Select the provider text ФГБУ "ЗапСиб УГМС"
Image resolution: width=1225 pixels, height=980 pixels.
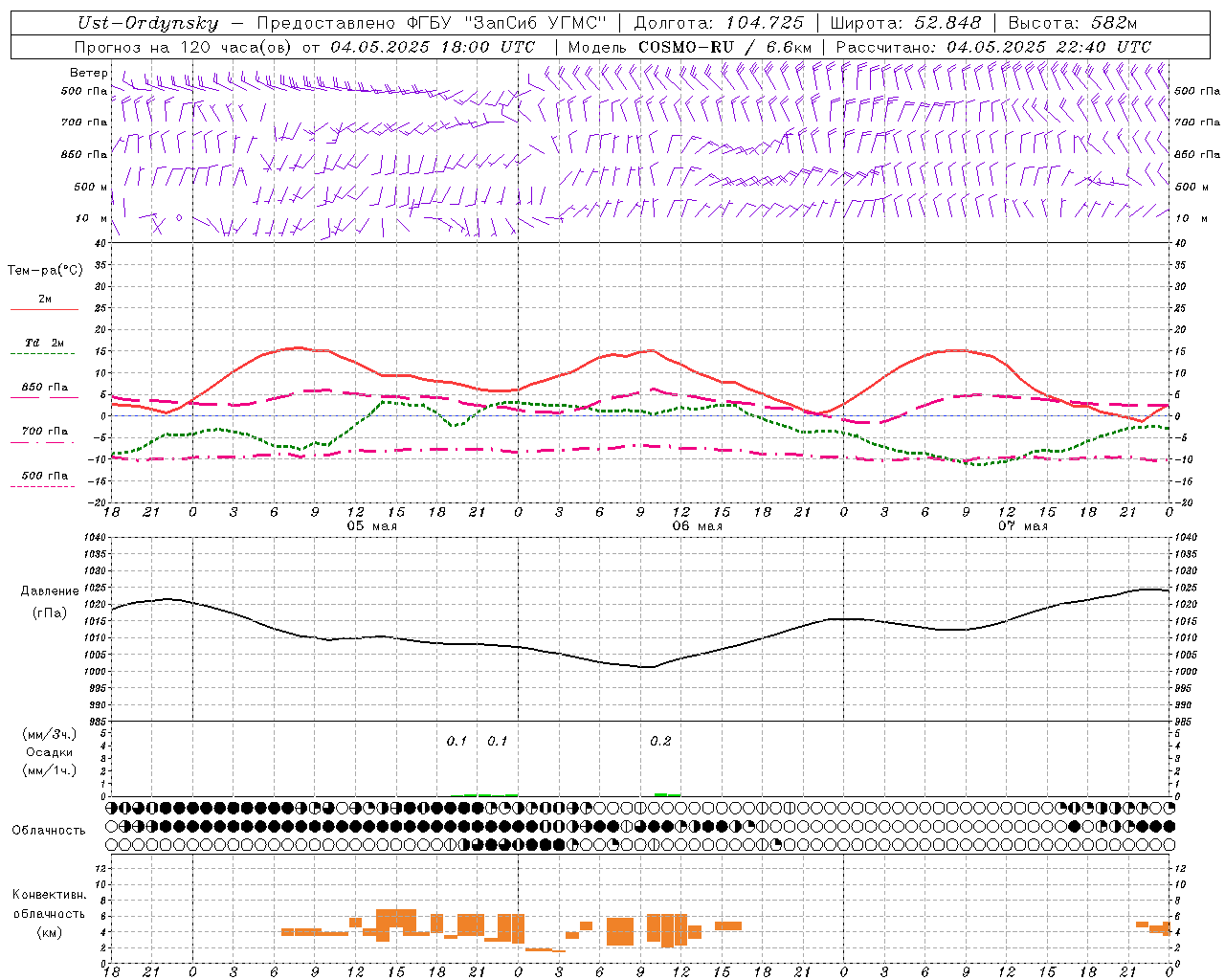point(505,24)
